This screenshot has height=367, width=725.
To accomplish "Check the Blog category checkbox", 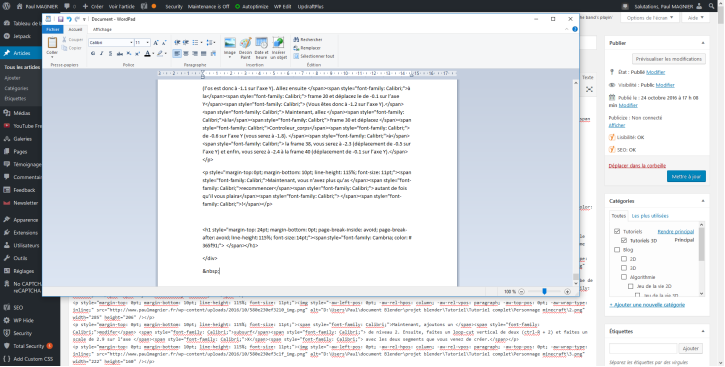I will pos(617,250).
